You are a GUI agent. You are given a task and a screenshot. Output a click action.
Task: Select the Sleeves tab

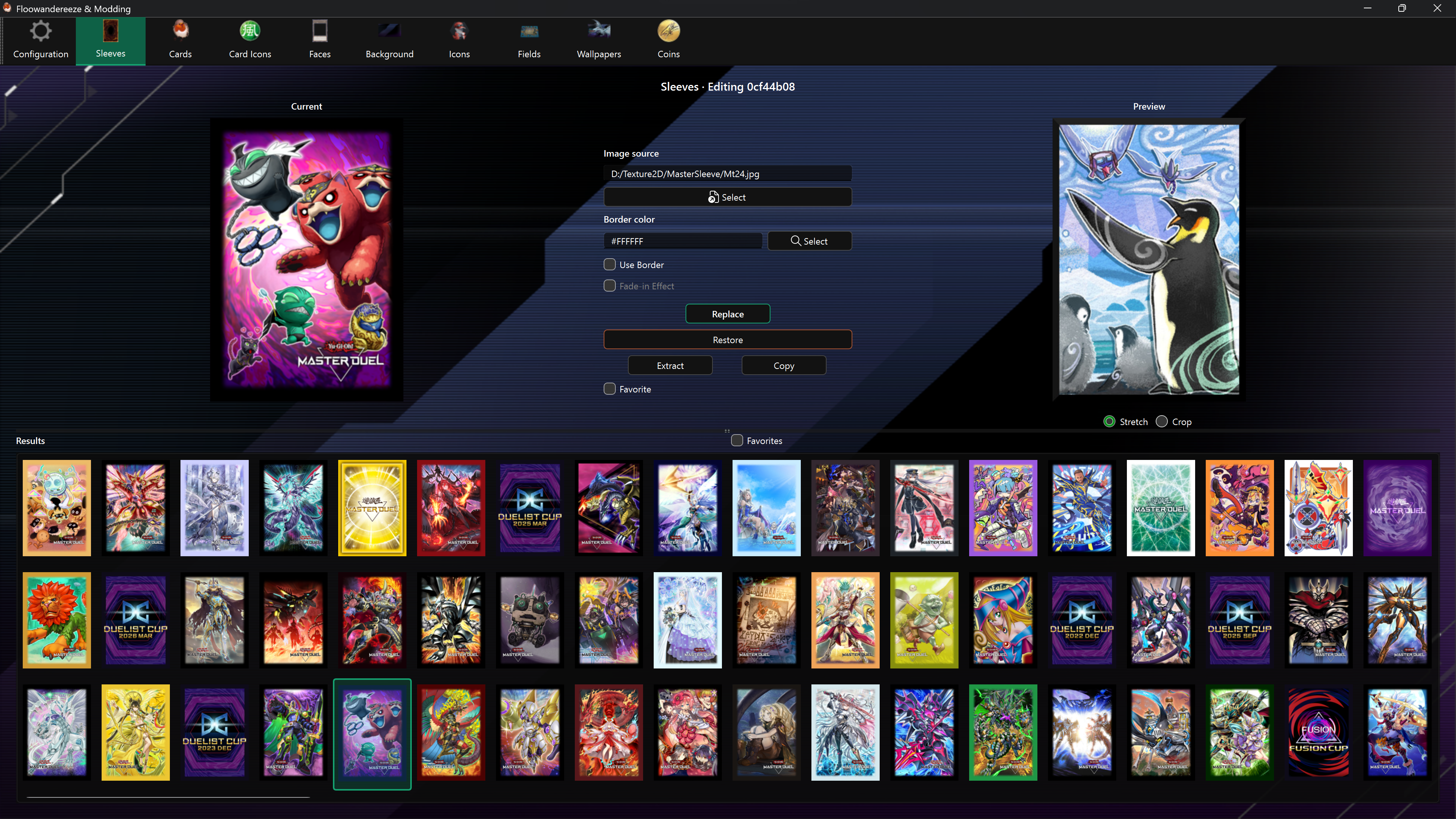pyautogui.click(x=111, y=41)
